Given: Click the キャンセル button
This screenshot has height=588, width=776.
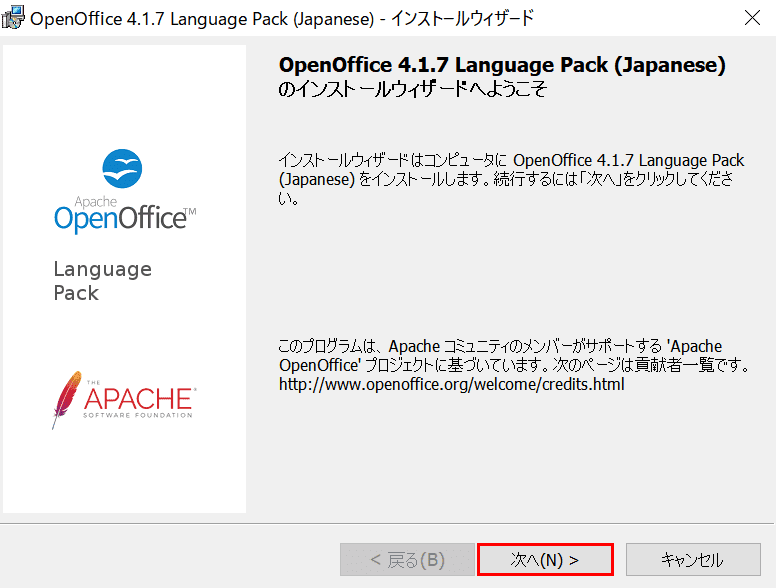Looking at the screenshot, I should pos(693,560).
